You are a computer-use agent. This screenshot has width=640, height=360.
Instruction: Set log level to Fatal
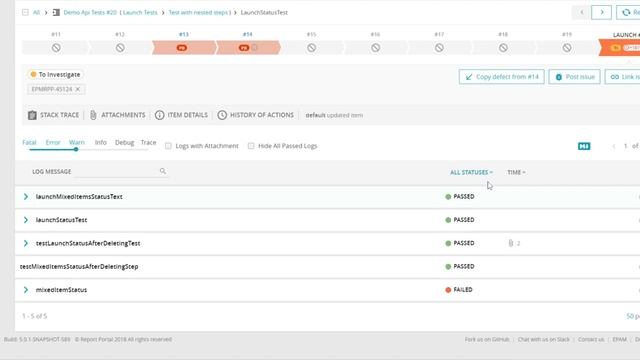29,142
